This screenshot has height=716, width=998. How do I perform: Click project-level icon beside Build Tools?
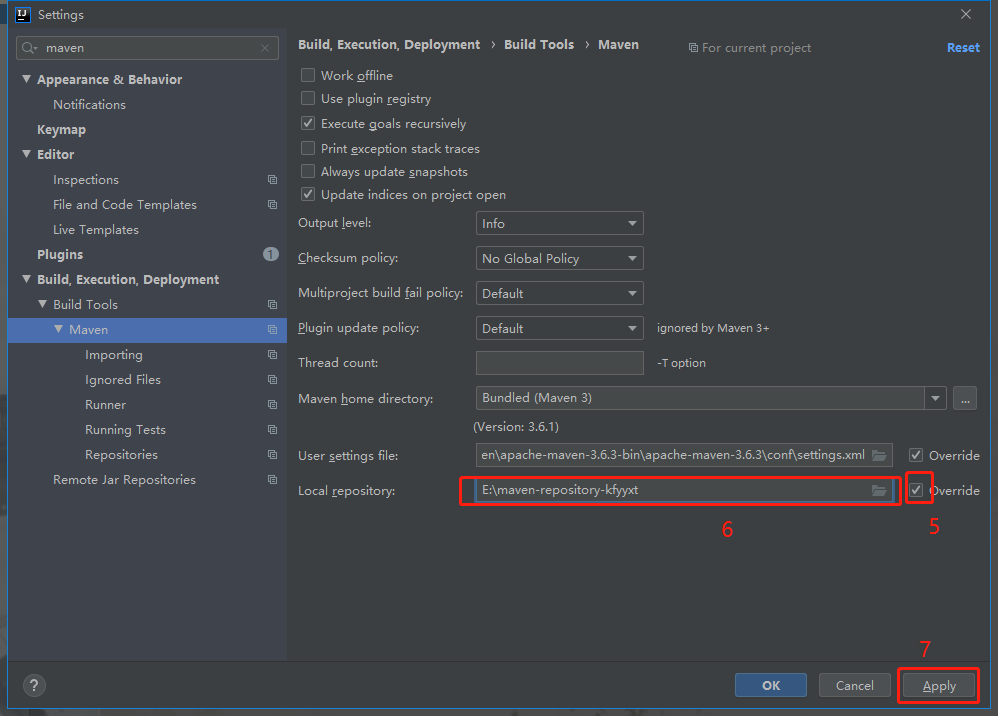point(272,305)
